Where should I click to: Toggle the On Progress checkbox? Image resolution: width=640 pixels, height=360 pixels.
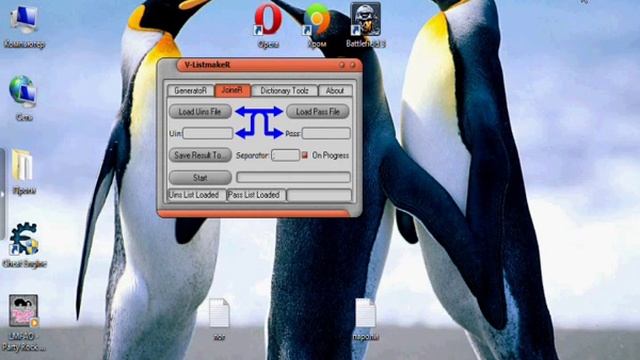(x=304, y=155)
